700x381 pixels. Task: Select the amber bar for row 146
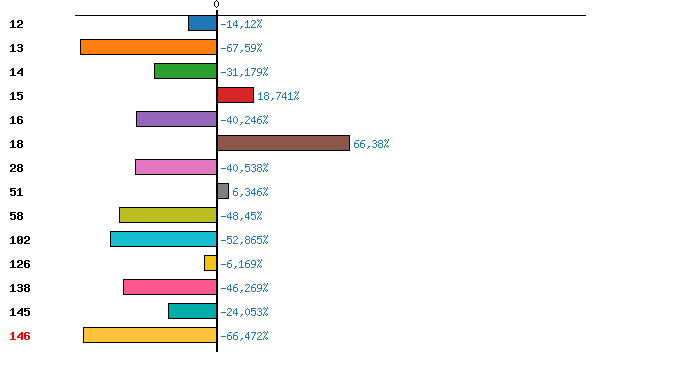tap(150, 335)
